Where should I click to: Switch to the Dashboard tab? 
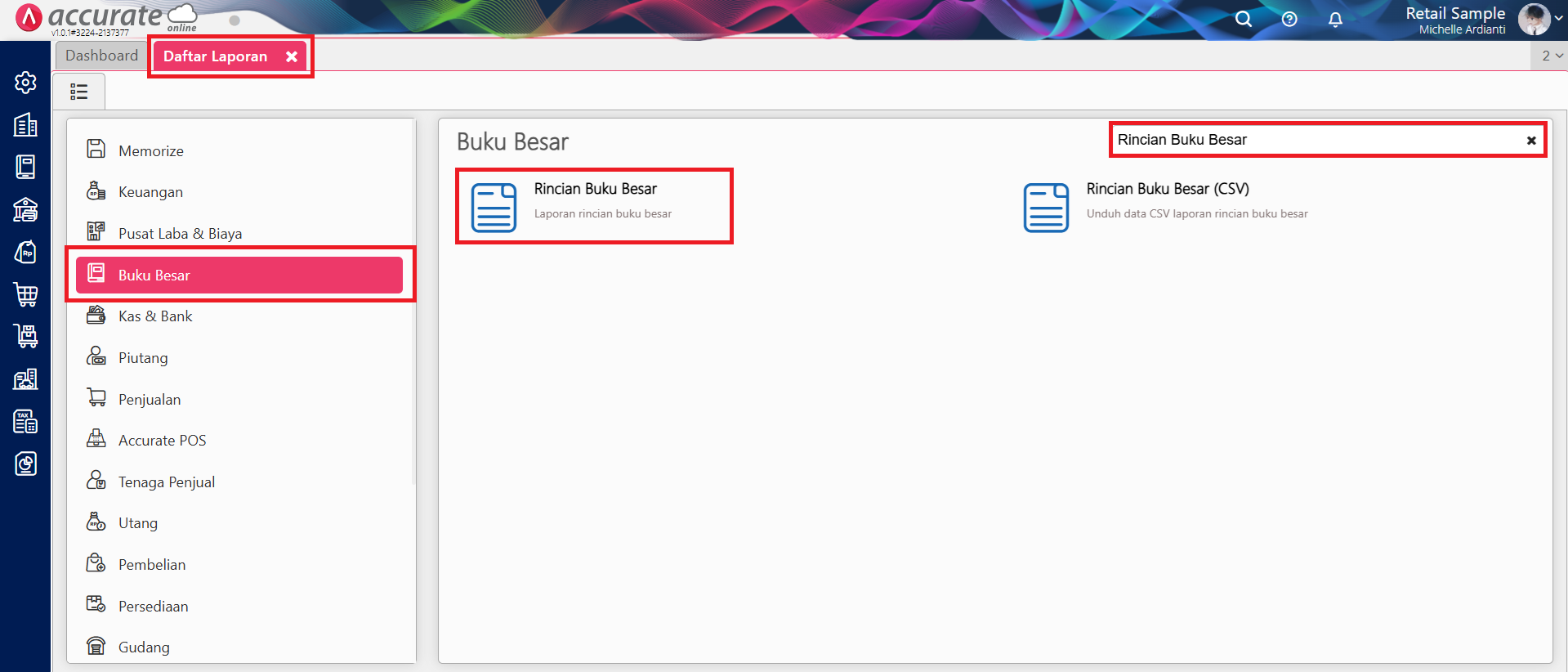click(x=101, y=56)
